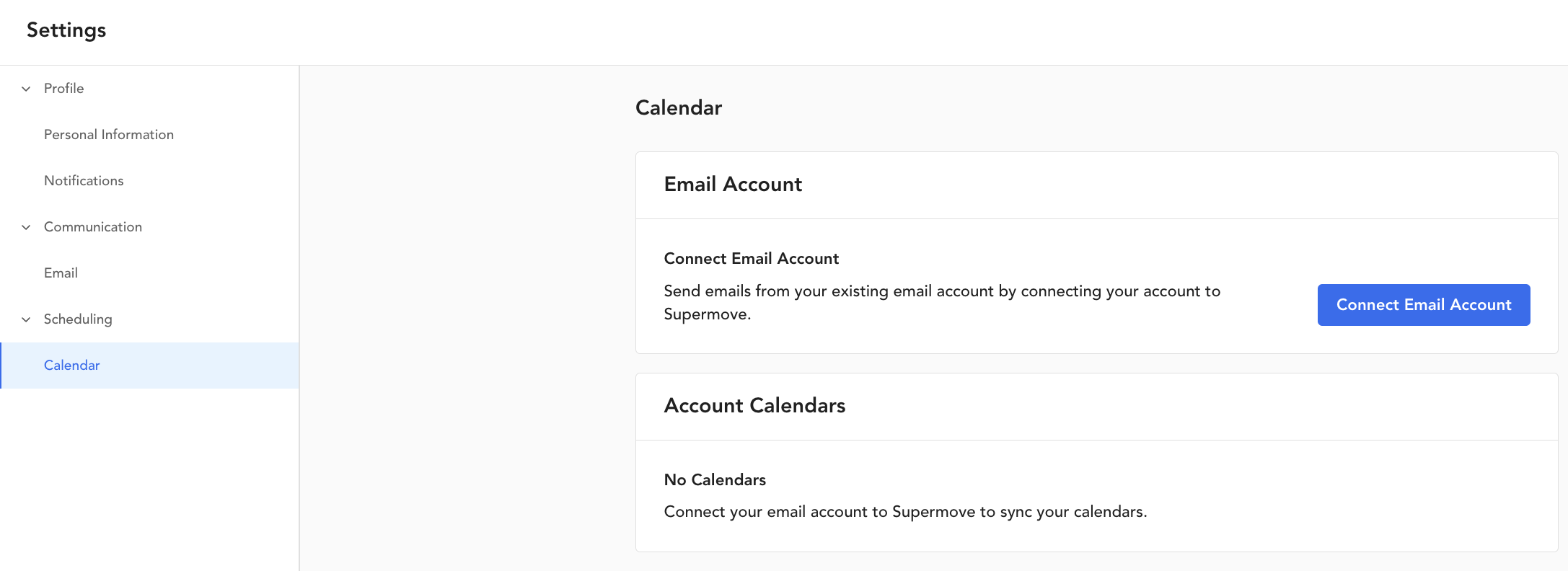Click the Calendar page heading

pos(678,107)
